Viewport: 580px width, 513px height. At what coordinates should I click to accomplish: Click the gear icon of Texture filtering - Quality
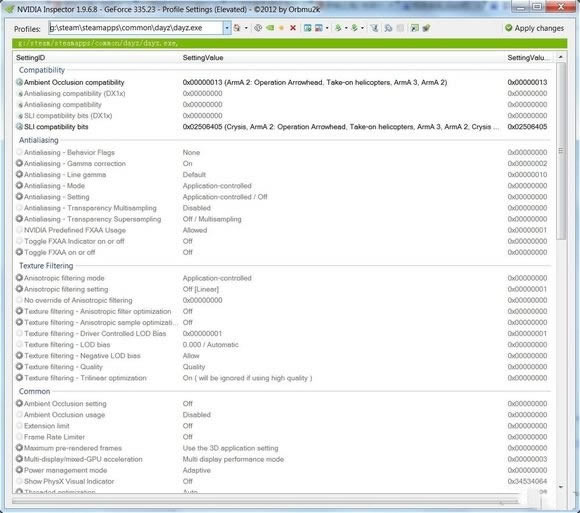tap(19, 367)
